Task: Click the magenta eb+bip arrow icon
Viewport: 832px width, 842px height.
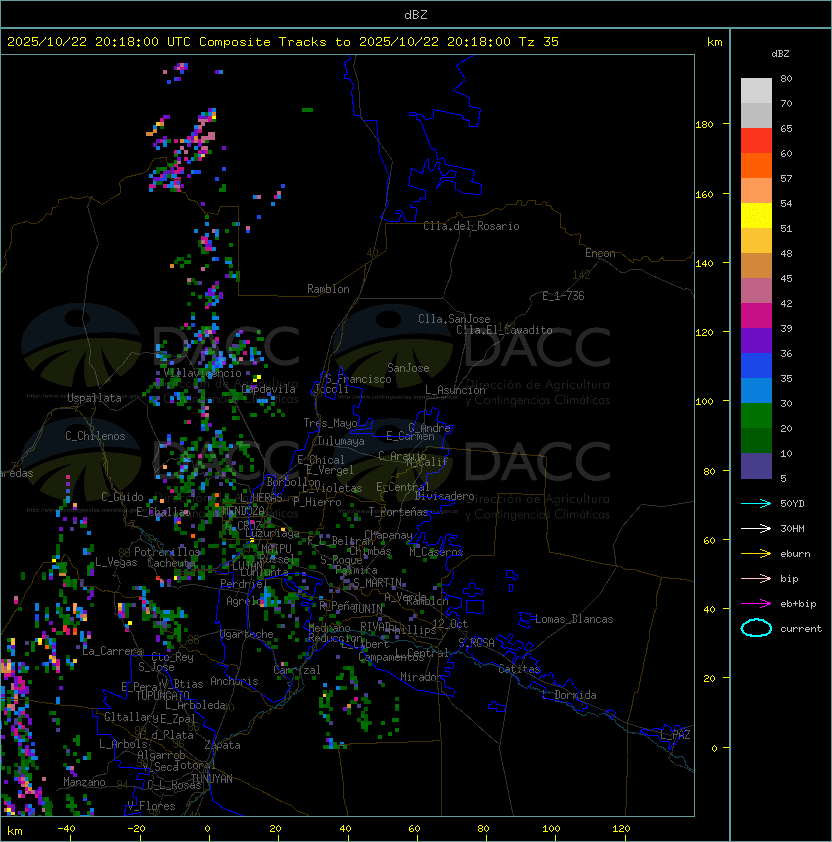Action: pos(756,604)
